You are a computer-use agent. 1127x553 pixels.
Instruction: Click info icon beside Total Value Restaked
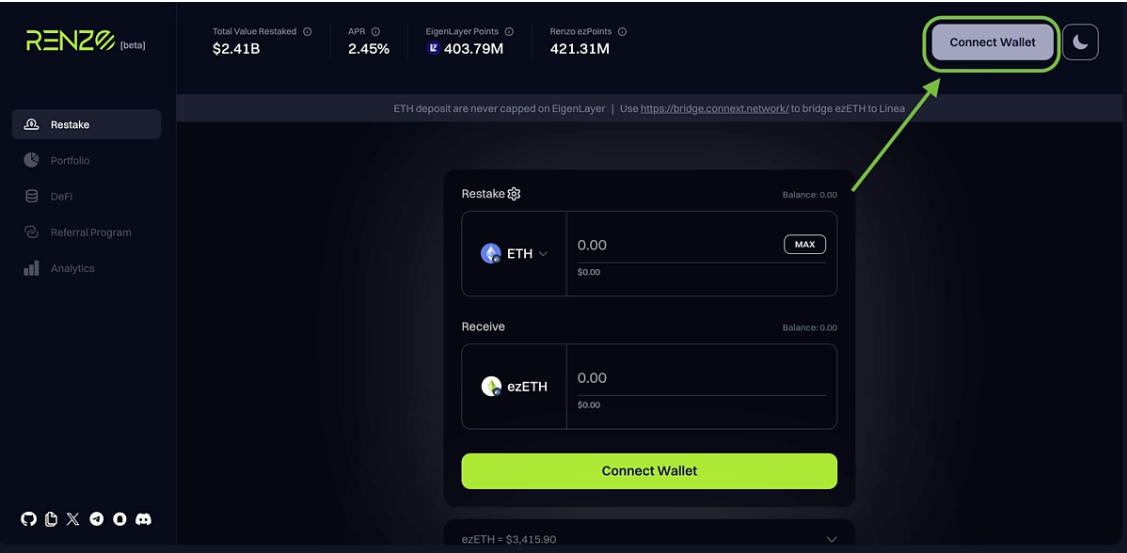click(307, 32)
